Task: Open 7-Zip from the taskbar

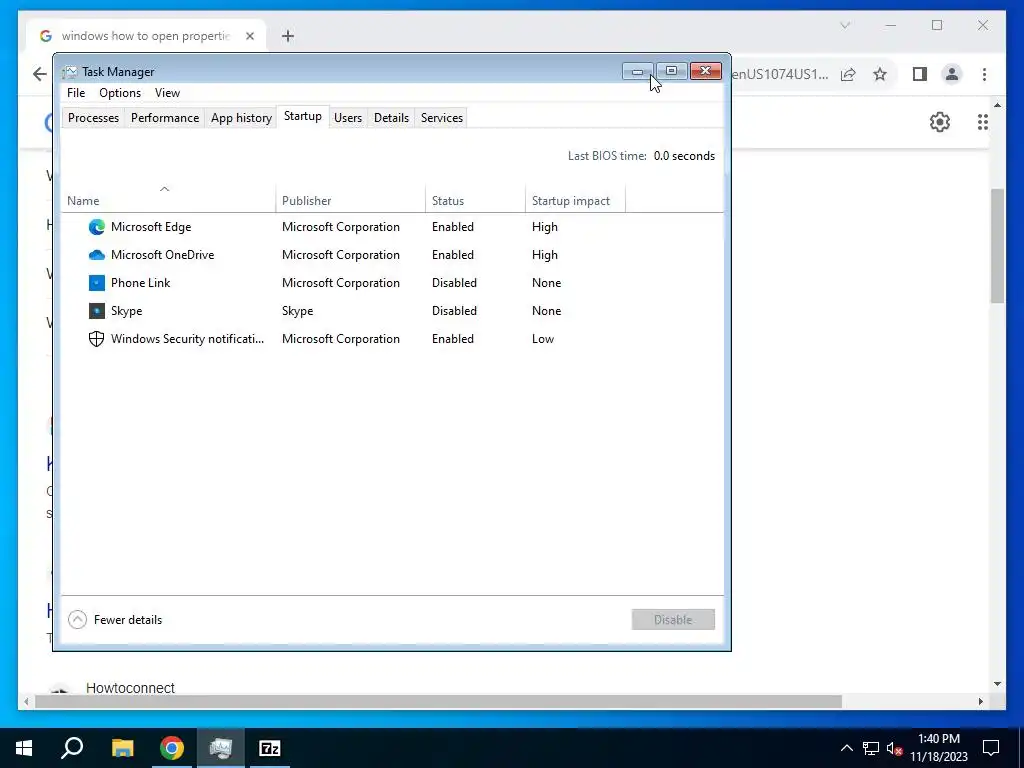Action: click(x=270, y=748)
